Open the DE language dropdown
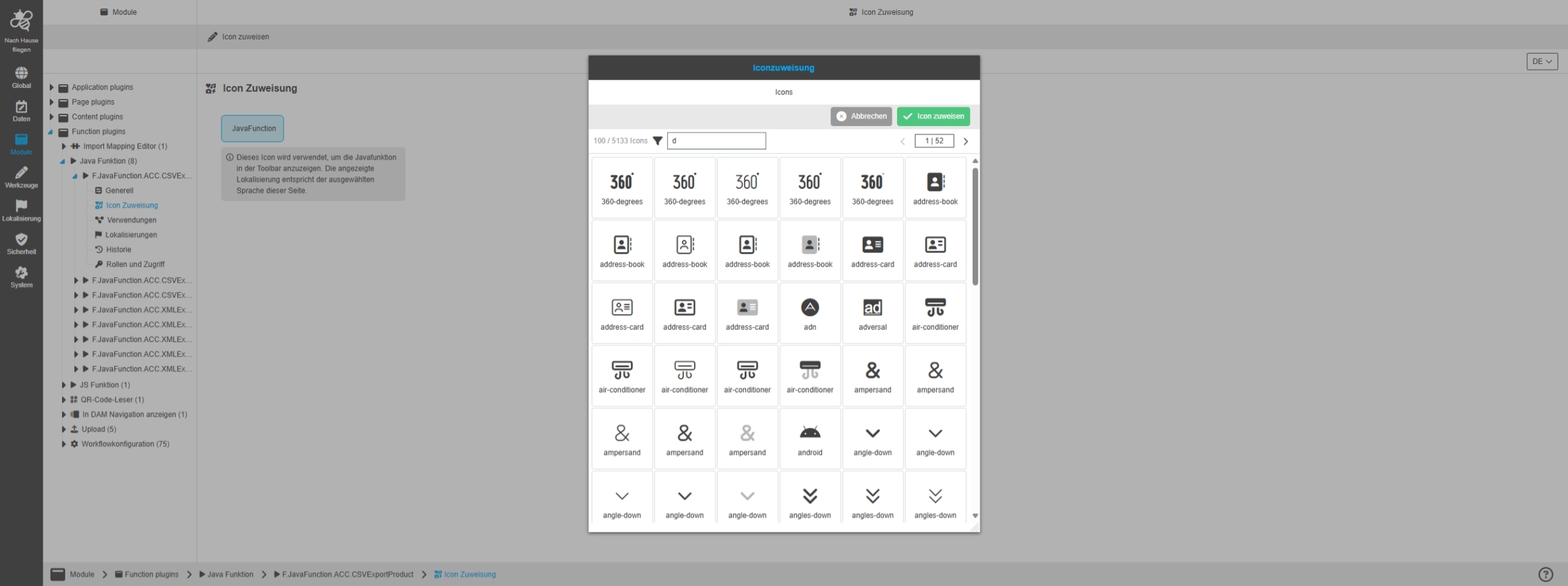The image size is (1568, 586). [1542, 61]
